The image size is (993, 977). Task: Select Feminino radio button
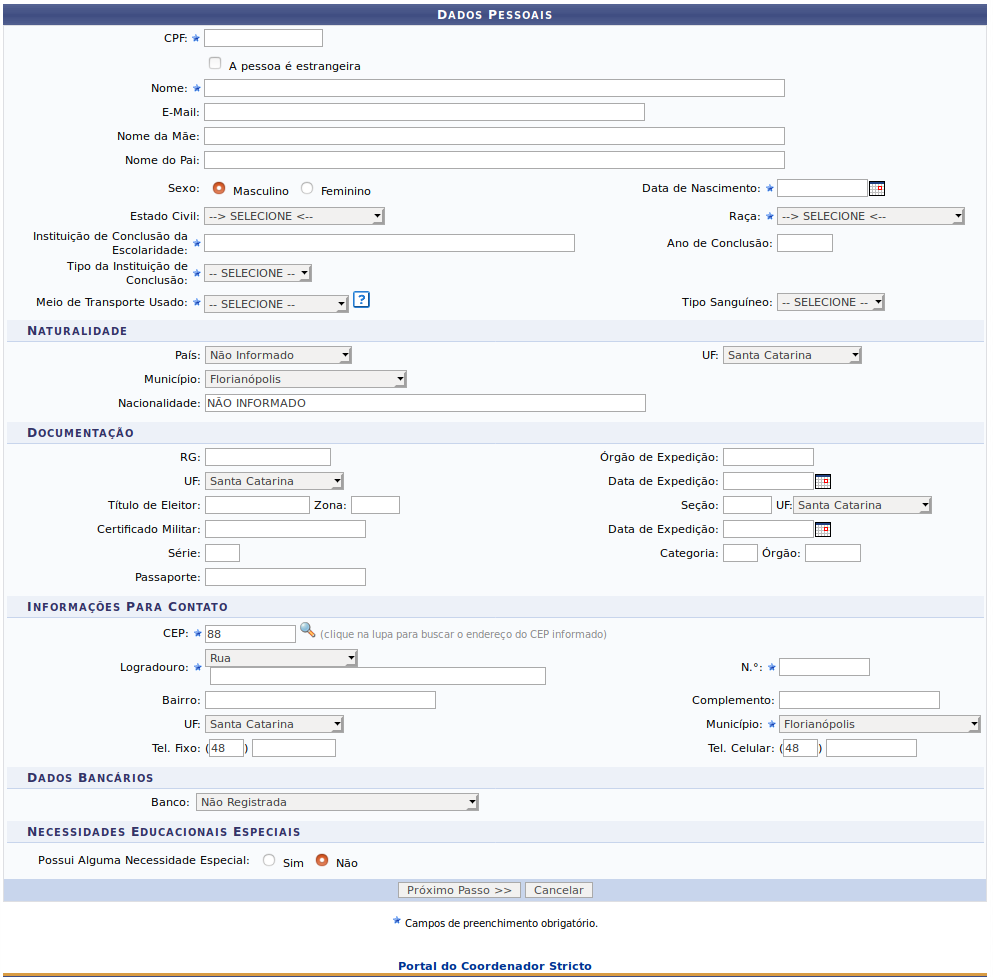[307, 188]
